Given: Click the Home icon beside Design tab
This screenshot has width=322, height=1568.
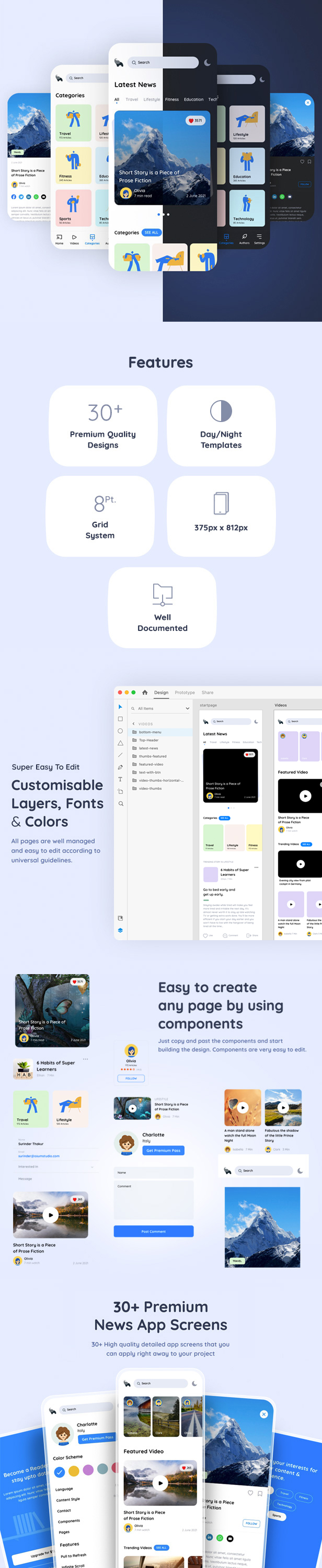Looking at the screenshot, I should point(145,692).
